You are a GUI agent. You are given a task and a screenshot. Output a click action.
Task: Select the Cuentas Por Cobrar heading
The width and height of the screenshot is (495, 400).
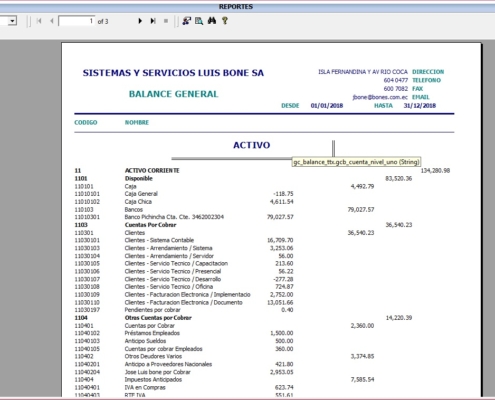150,225
